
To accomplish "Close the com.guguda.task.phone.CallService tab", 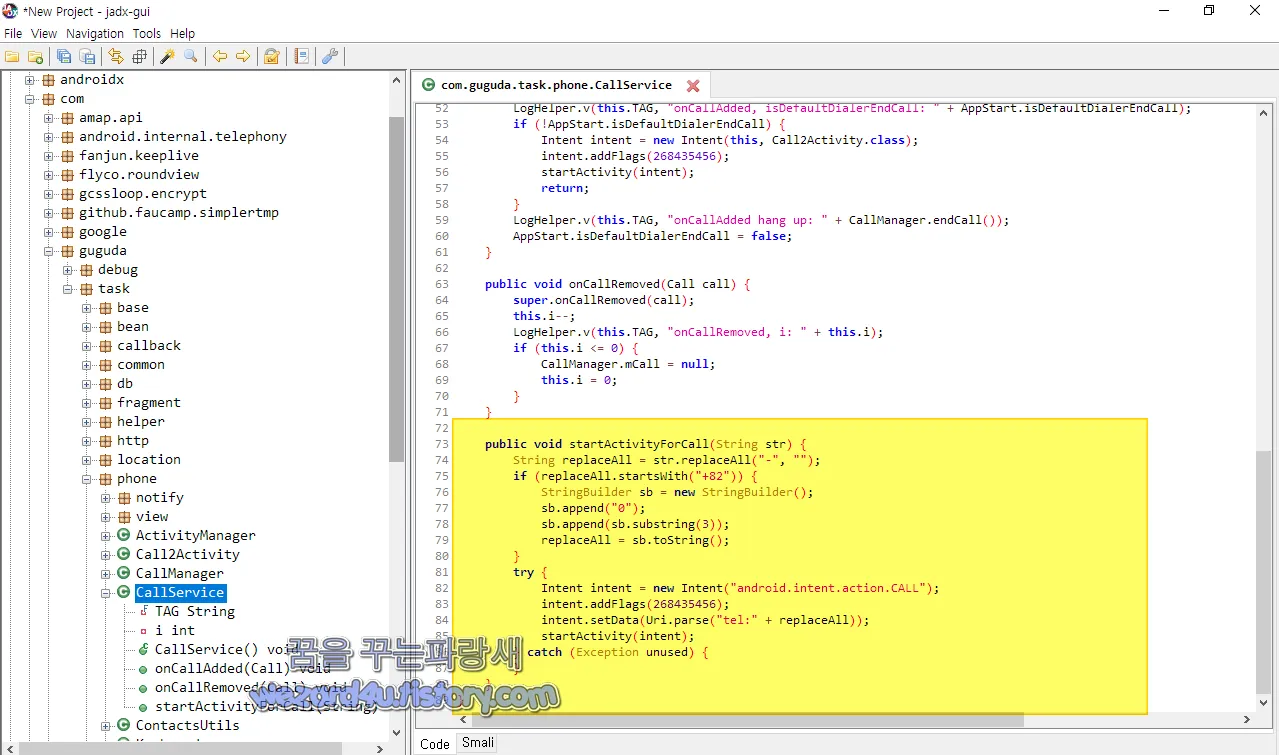I will point(693,86).
